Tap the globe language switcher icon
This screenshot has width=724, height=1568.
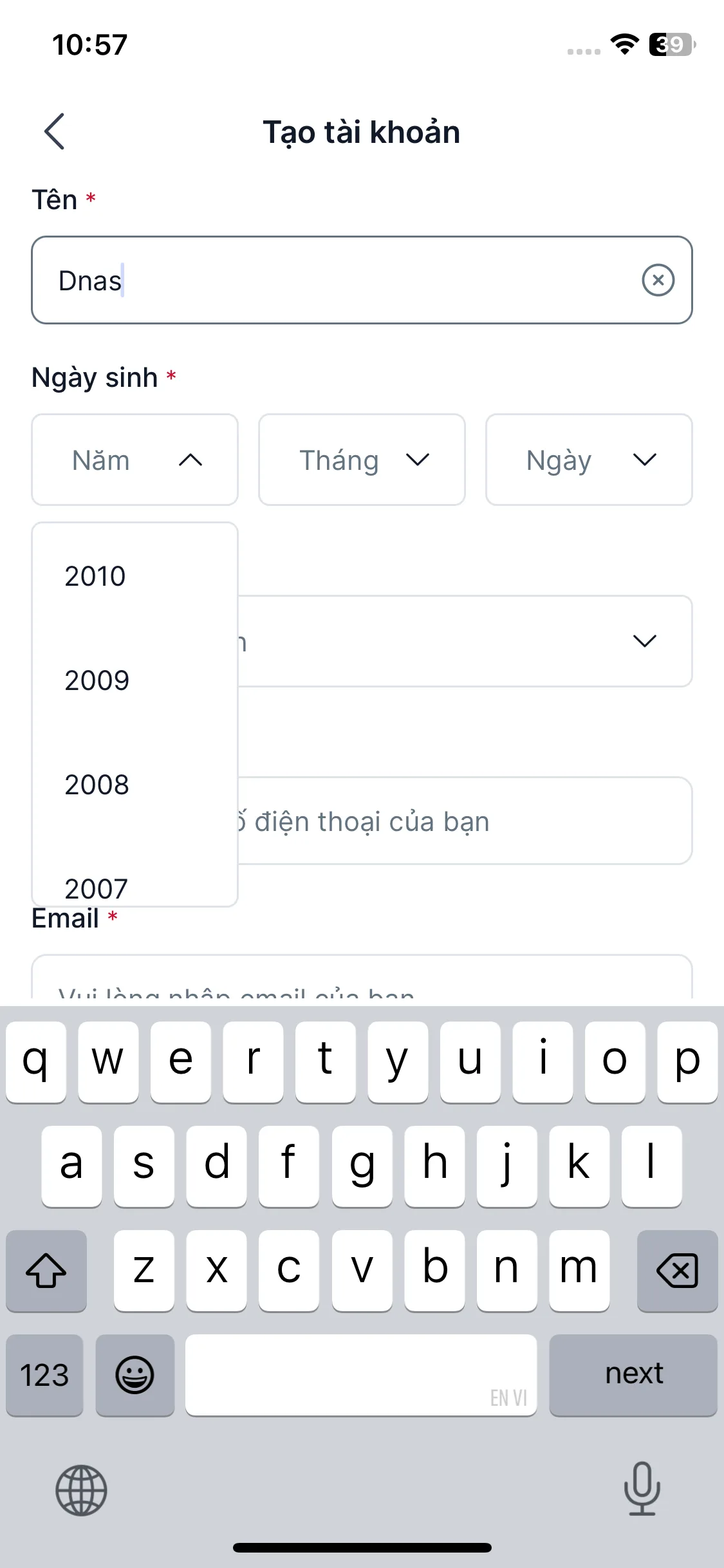coord(81,1490)
